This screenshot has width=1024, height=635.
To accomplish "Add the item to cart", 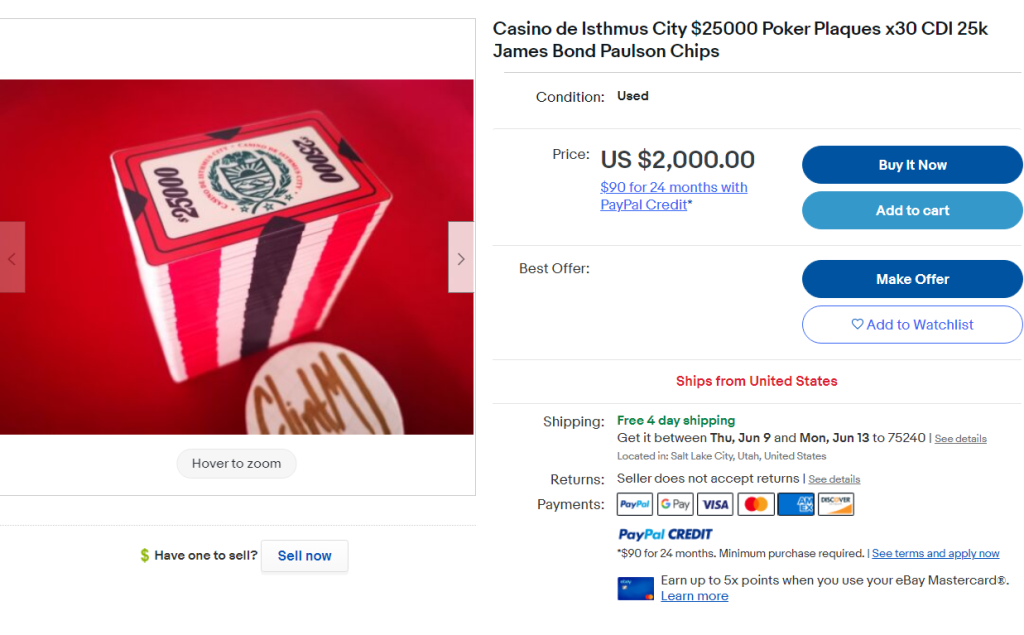I will tap(912, 210).
